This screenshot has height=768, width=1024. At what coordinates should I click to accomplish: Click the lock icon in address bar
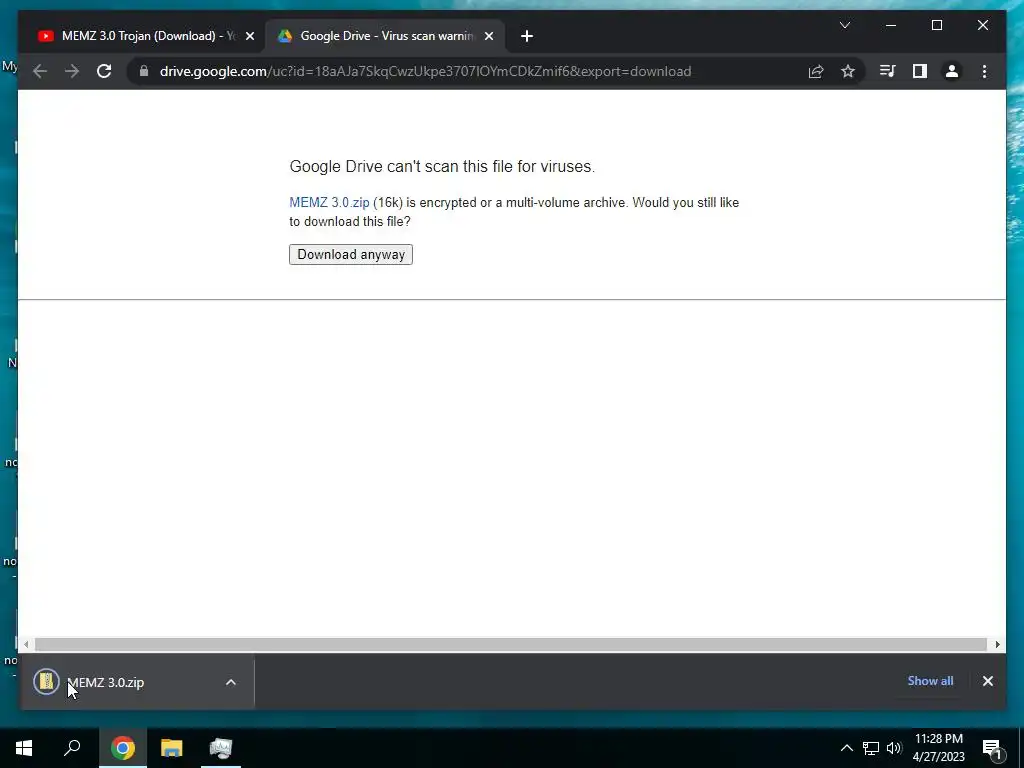(144, 71)
